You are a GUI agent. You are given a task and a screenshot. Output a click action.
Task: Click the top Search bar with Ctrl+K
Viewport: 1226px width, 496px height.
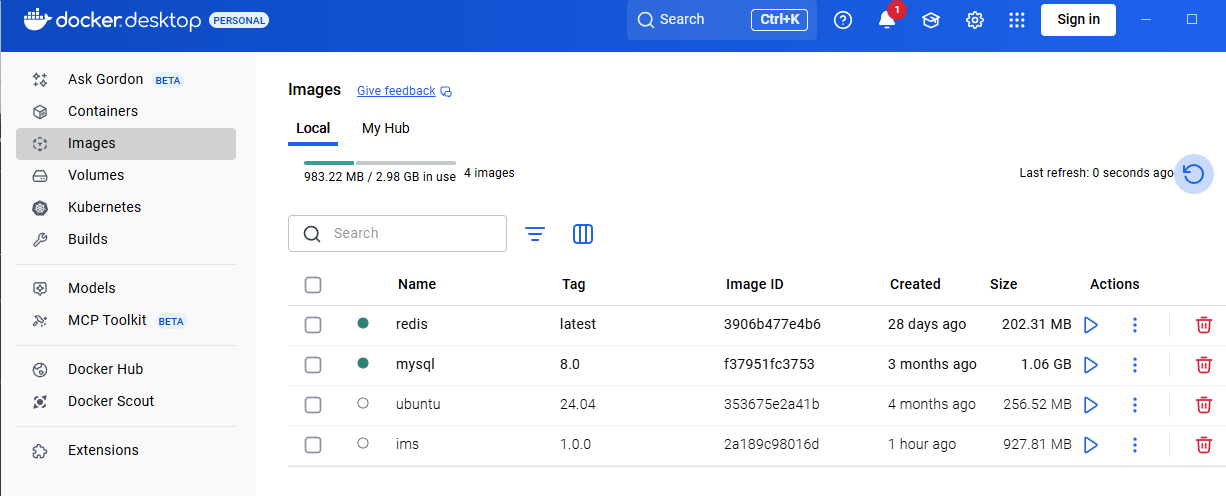coord(722,20)
